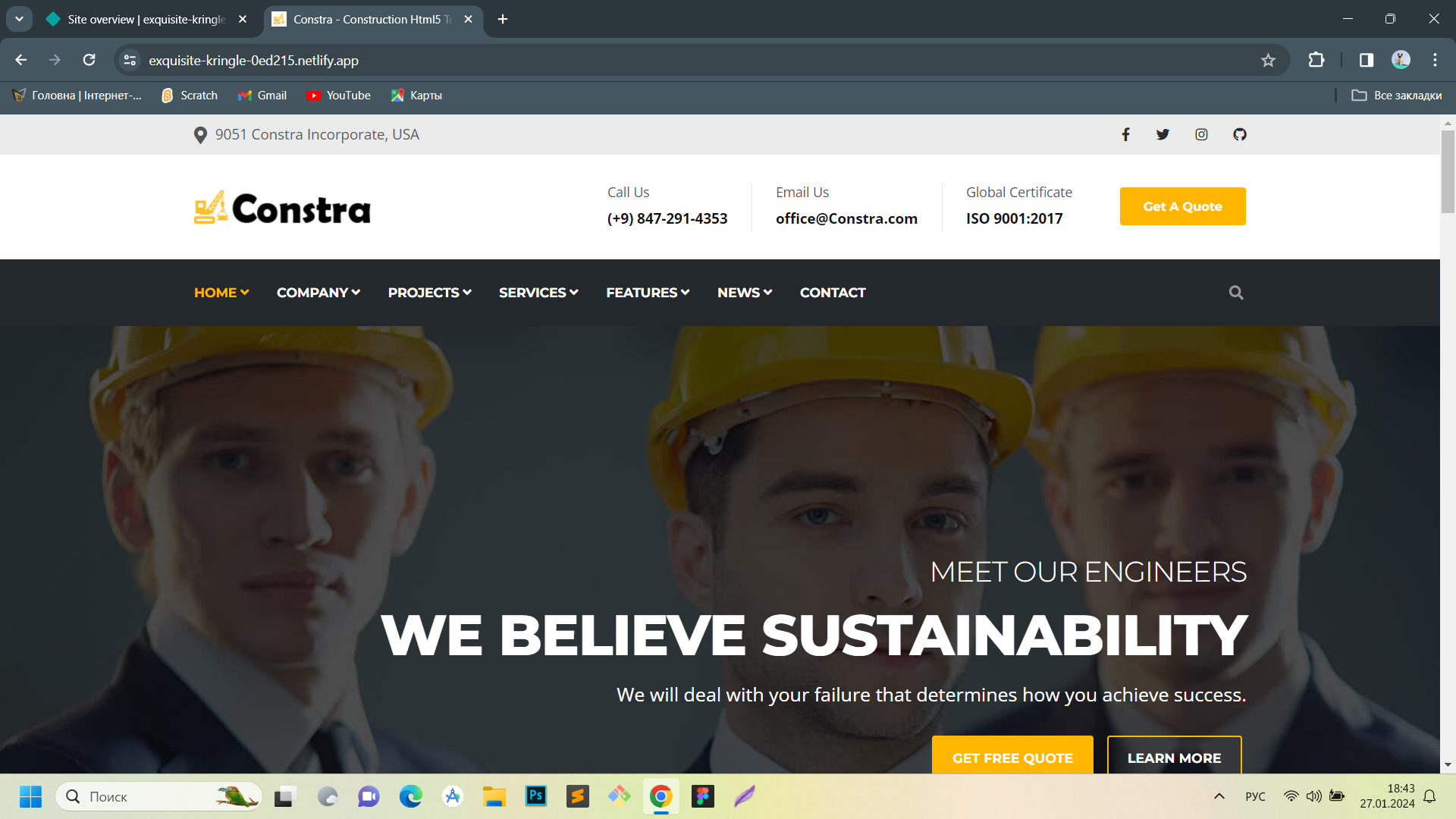Go to the CONTACT page

[x=833, y=293]
